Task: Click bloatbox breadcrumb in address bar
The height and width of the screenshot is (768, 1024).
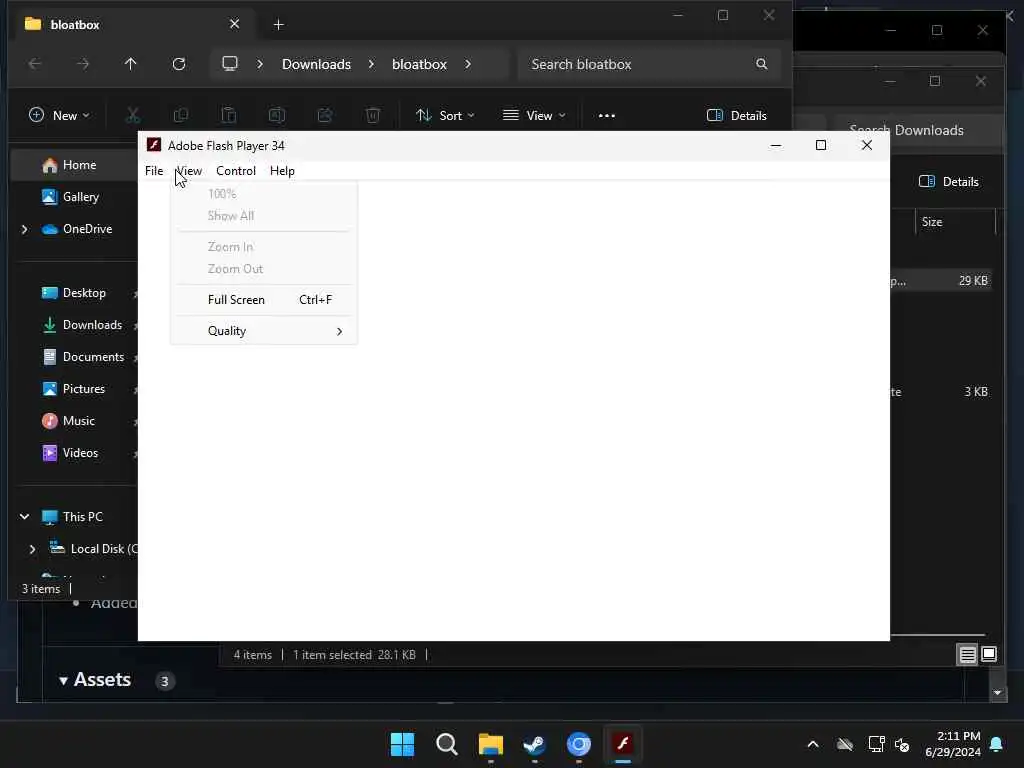Action: [419, 64]
